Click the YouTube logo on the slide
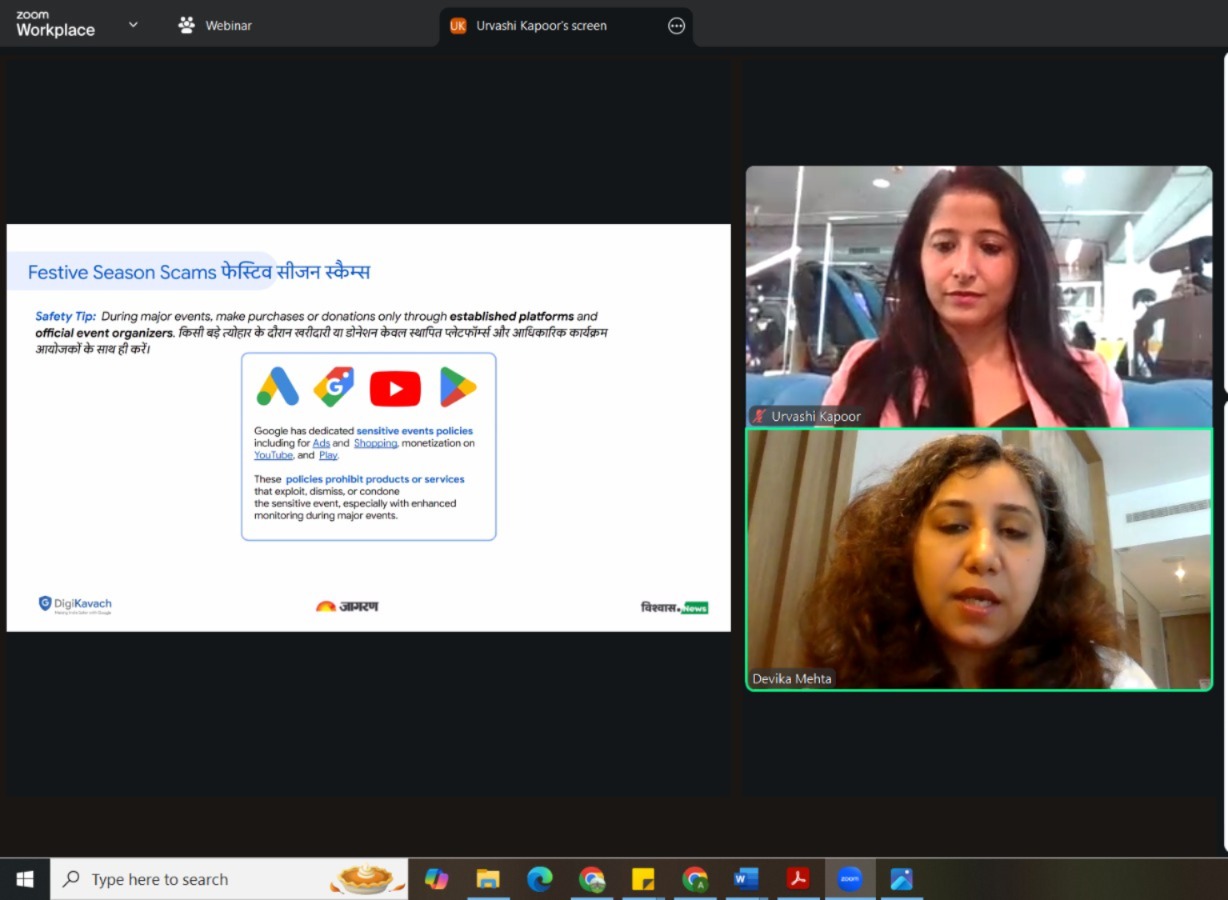The image size is (1228, 900). point(395,388)
